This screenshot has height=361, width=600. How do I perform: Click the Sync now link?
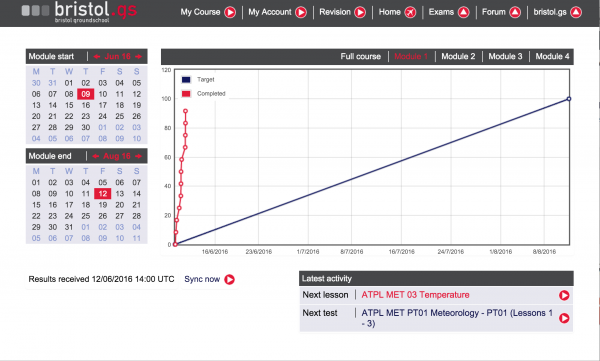(202, 279)
